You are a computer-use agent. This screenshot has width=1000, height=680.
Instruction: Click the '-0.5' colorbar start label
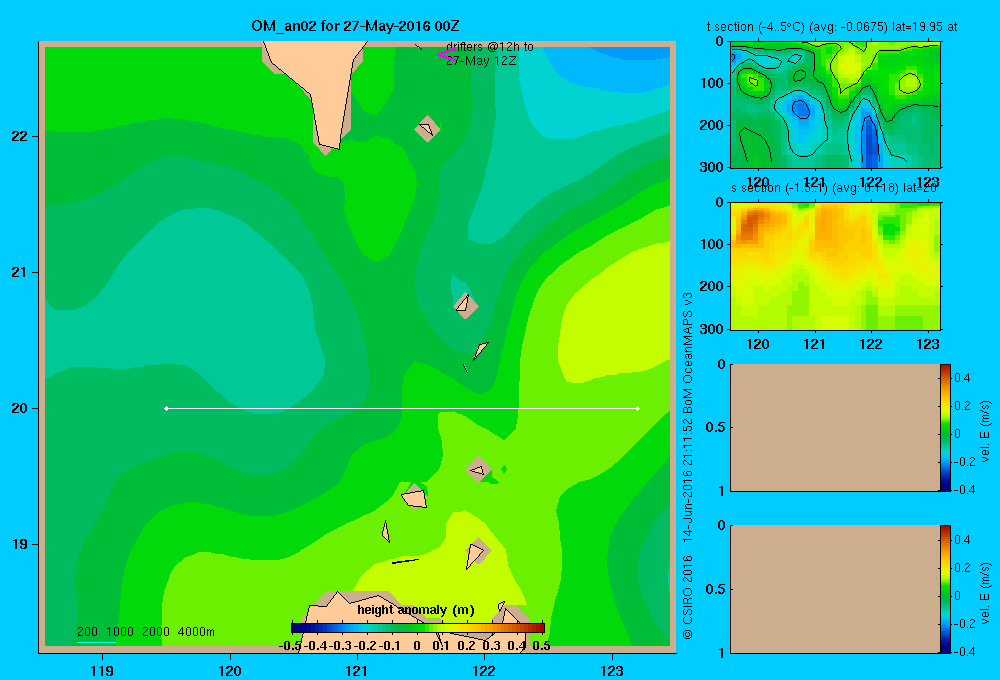click(290, 646)
